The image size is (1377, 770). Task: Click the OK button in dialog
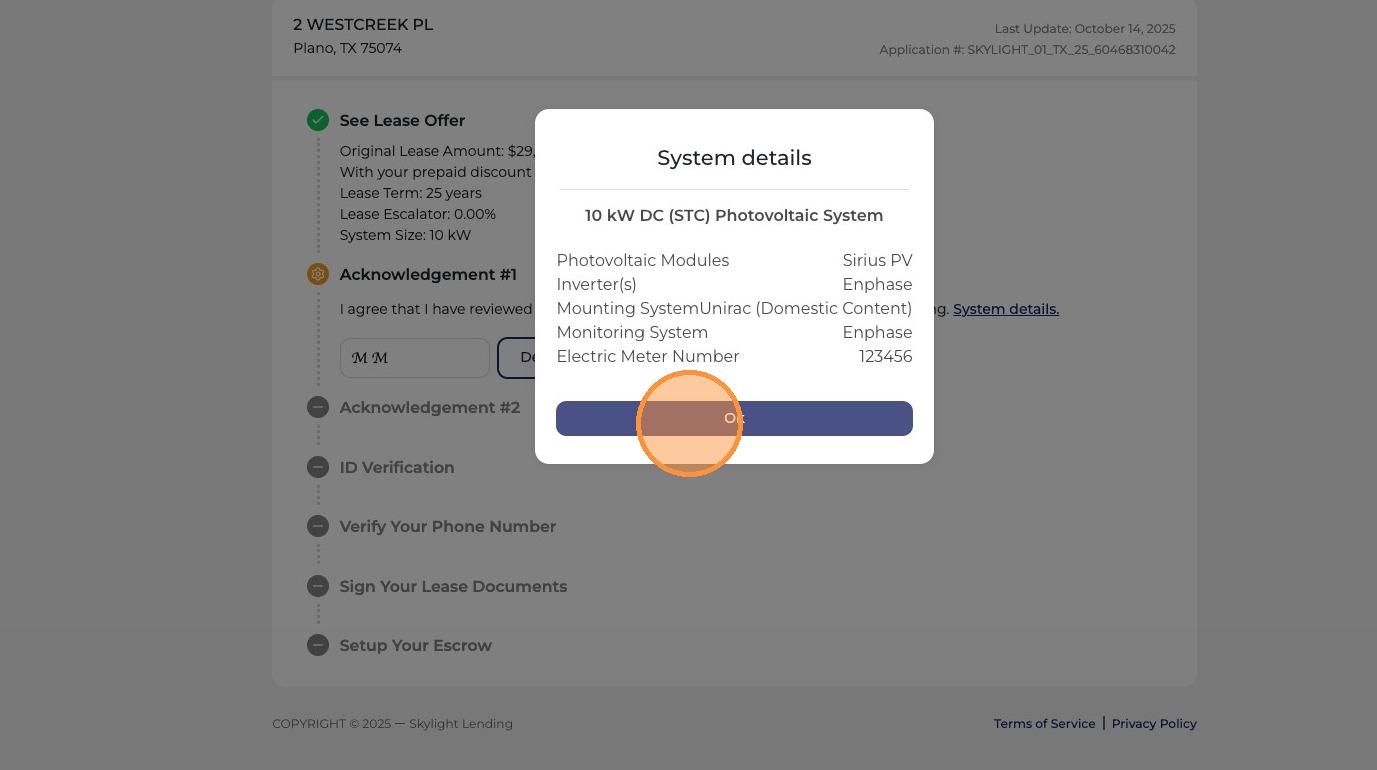[734, 418]
